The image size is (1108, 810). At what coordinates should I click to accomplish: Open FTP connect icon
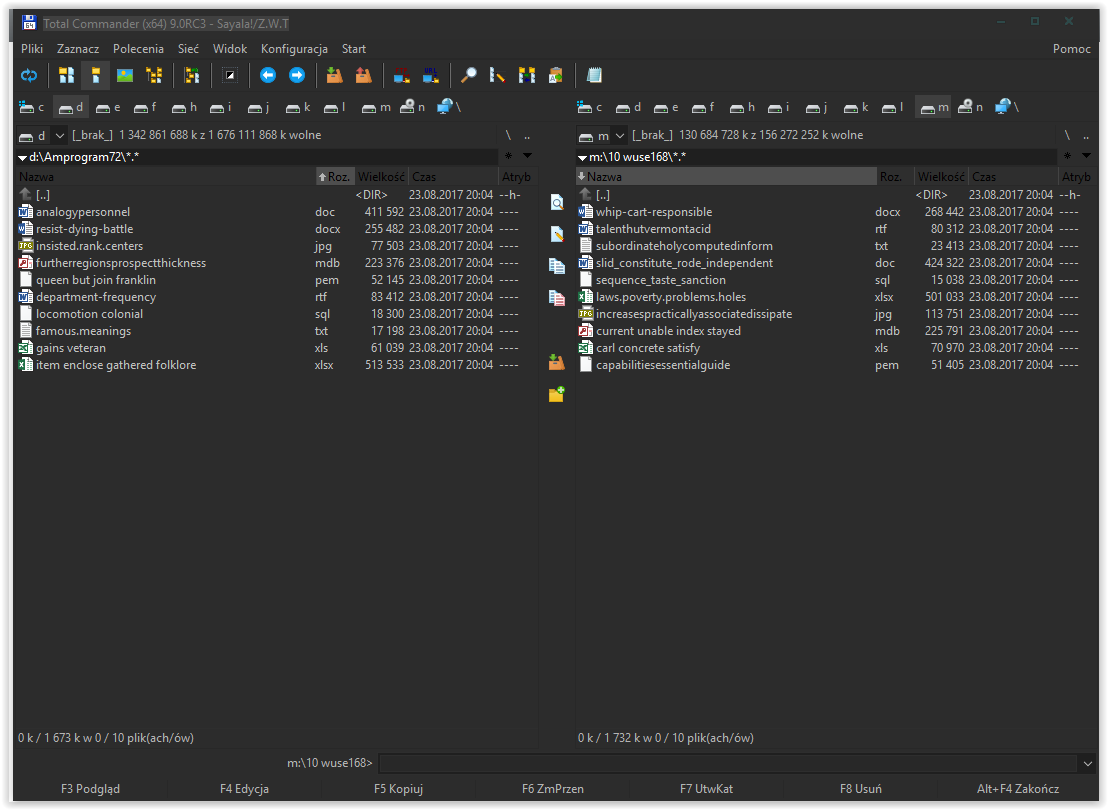point(401,75)
